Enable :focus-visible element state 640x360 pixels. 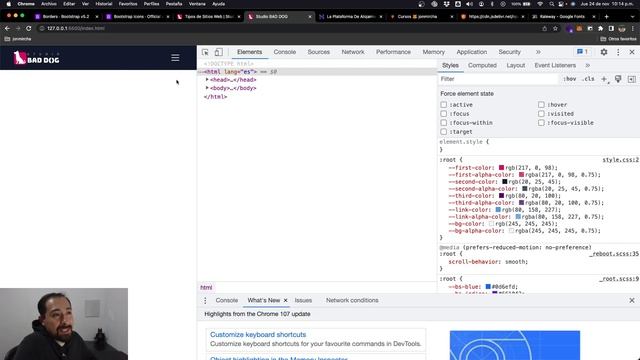pyautogui.click(x=541, y=123)
